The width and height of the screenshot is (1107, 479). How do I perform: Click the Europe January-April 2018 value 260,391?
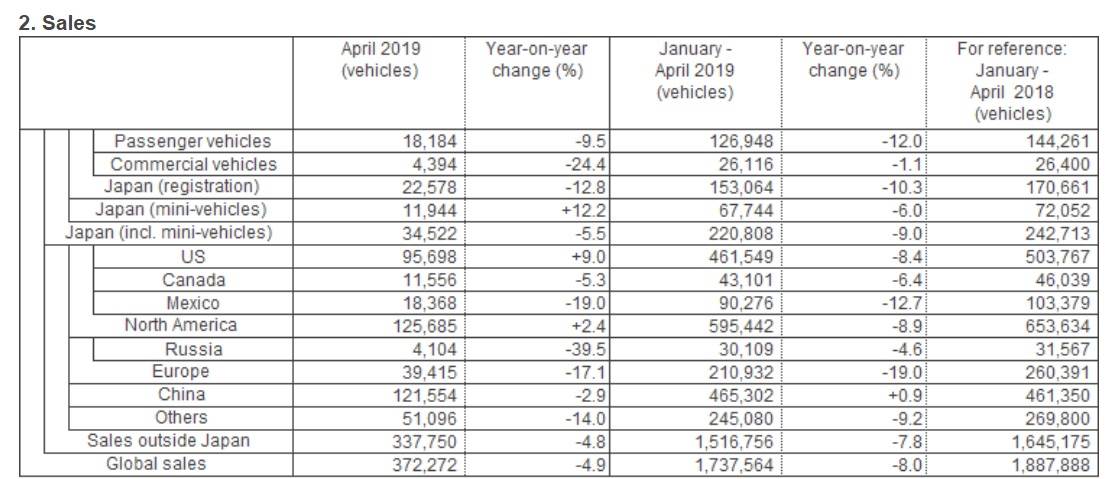point(1055,372)
